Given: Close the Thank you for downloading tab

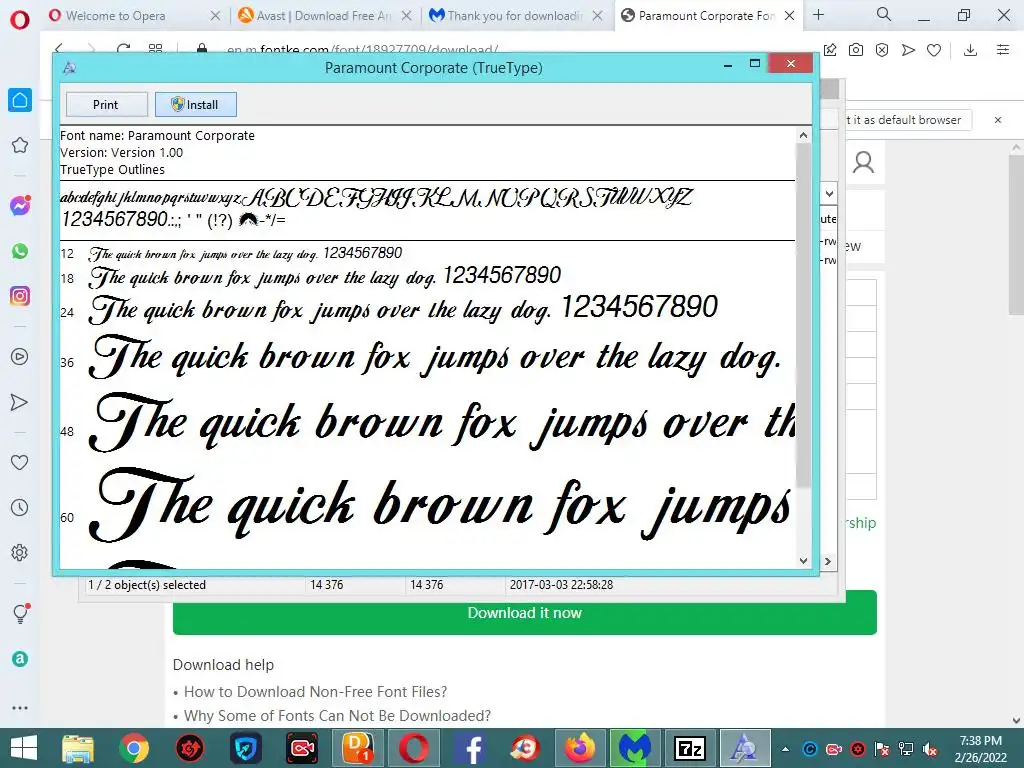Looking at the screenshot, I should [x=597, y=16].
